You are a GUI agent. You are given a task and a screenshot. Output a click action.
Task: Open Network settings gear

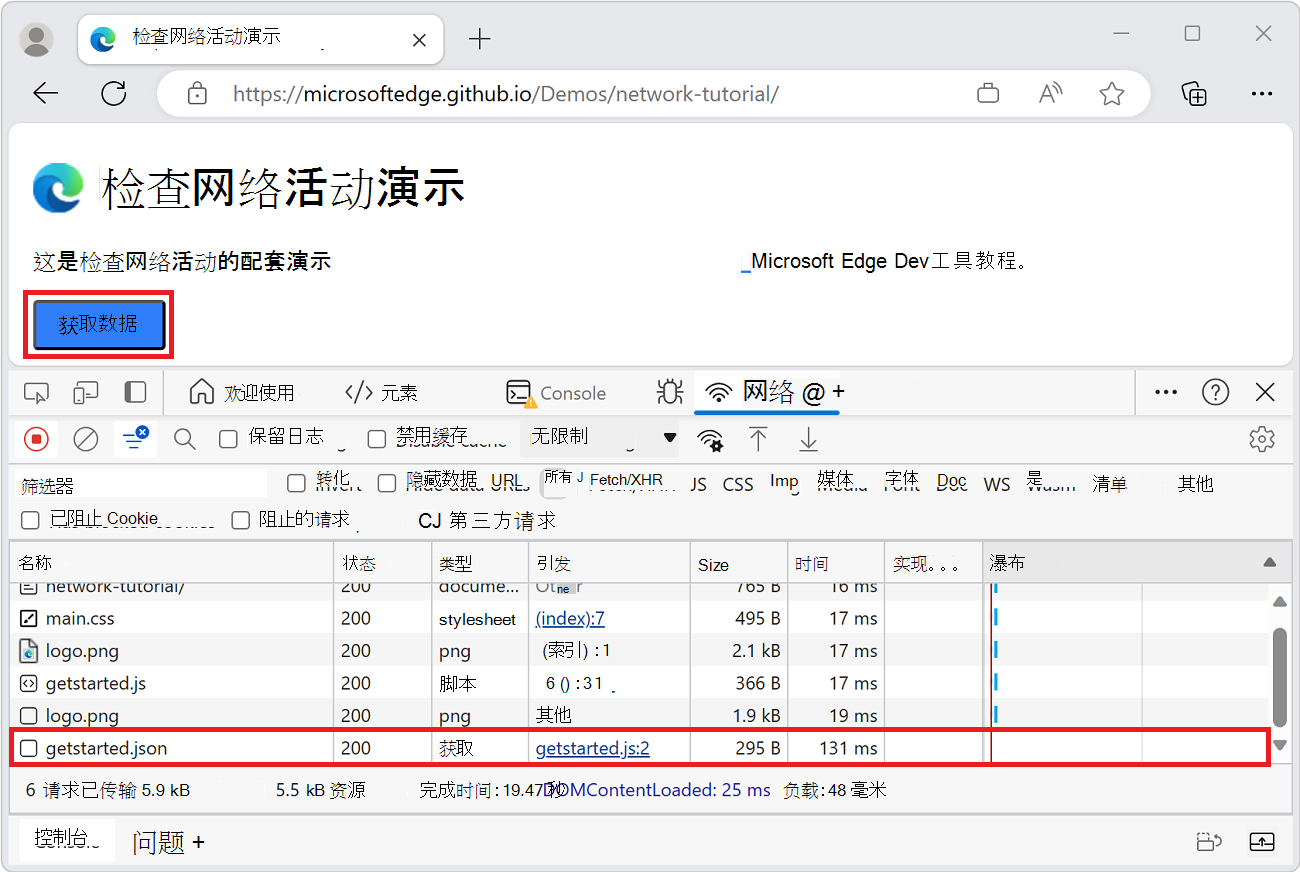[1262, 438]
